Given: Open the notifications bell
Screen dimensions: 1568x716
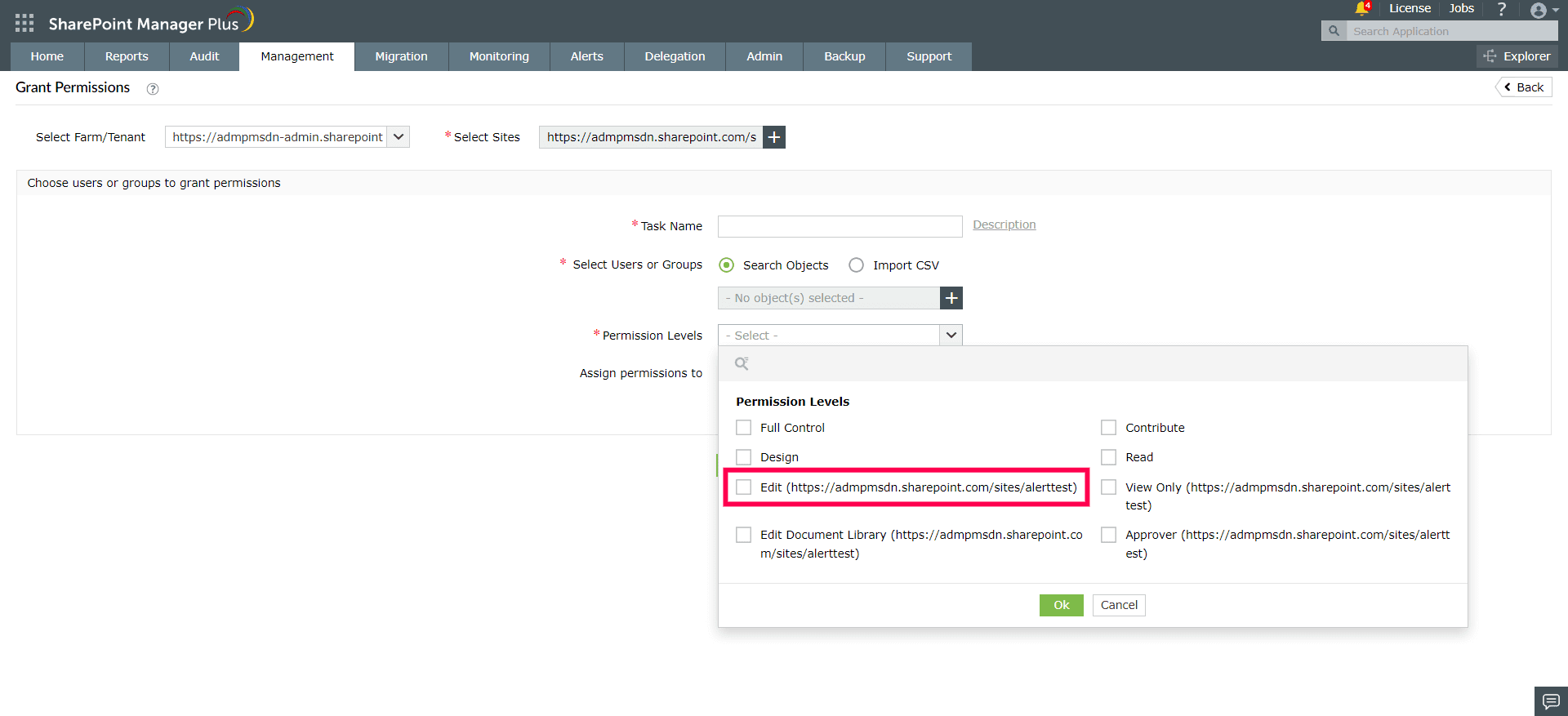Looking at the screenshot, I should (1361, 8).
